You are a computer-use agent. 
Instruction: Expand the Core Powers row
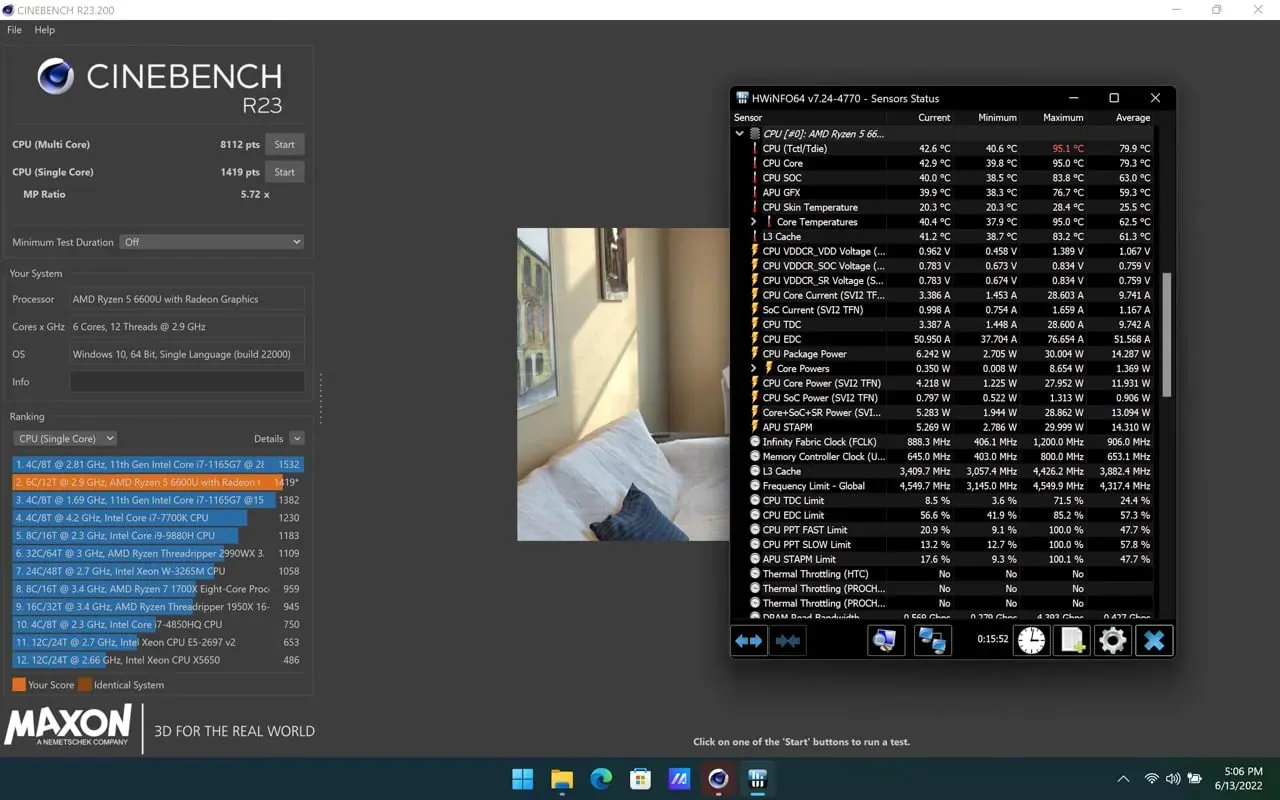tap(754, 369)
